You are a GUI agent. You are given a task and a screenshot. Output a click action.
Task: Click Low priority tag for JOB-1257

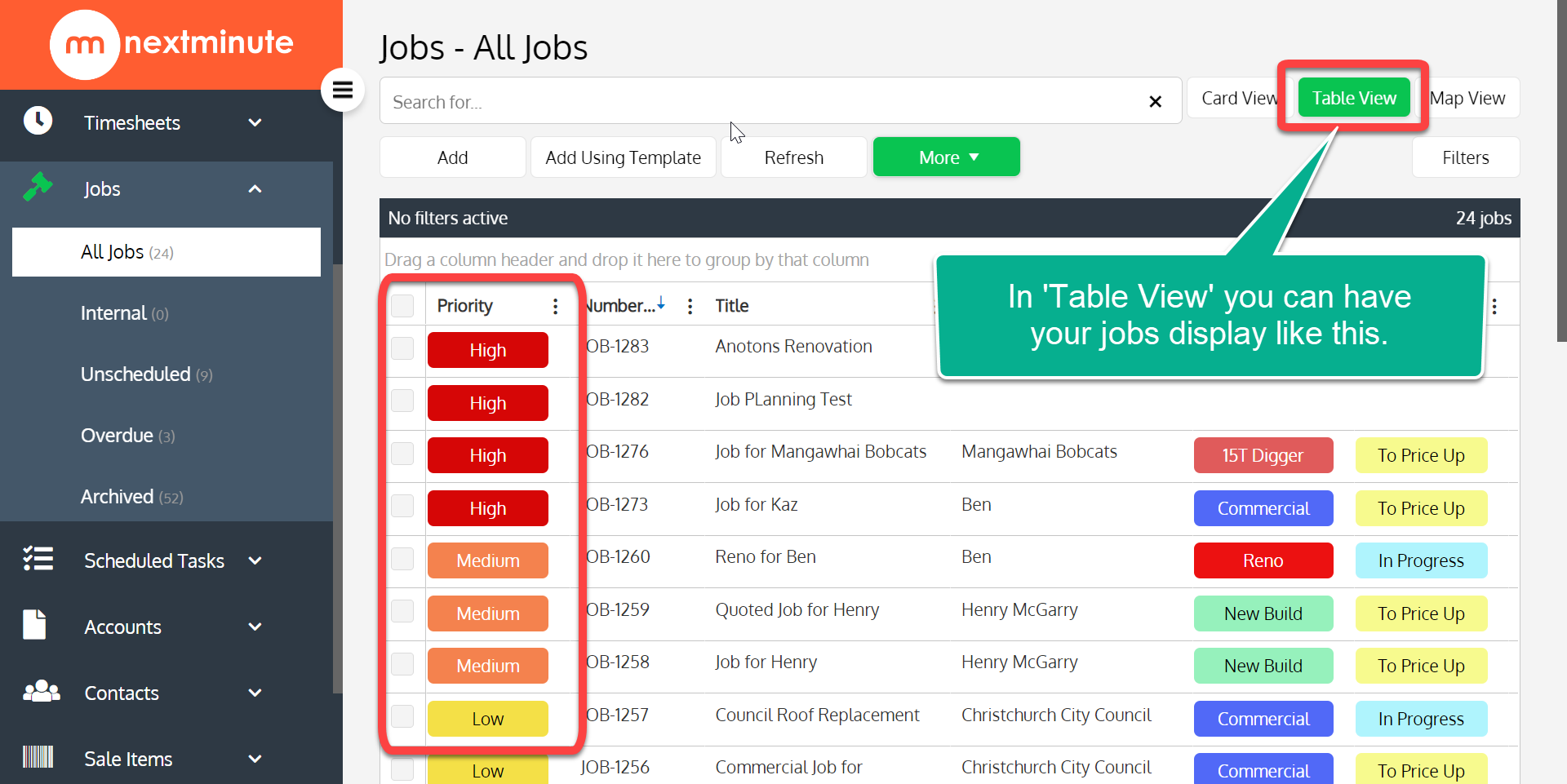(x=488, y=719)
